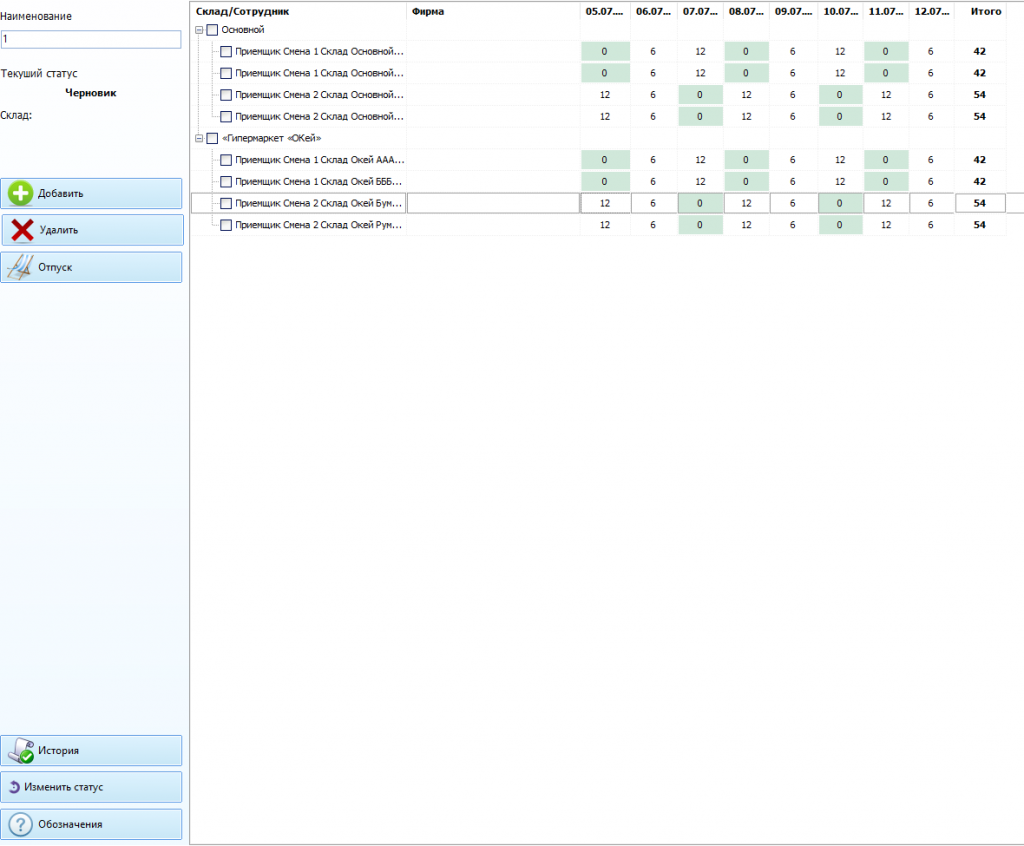The image size is (1024, 846).
Task: Open the История change log
Action: 91,751
